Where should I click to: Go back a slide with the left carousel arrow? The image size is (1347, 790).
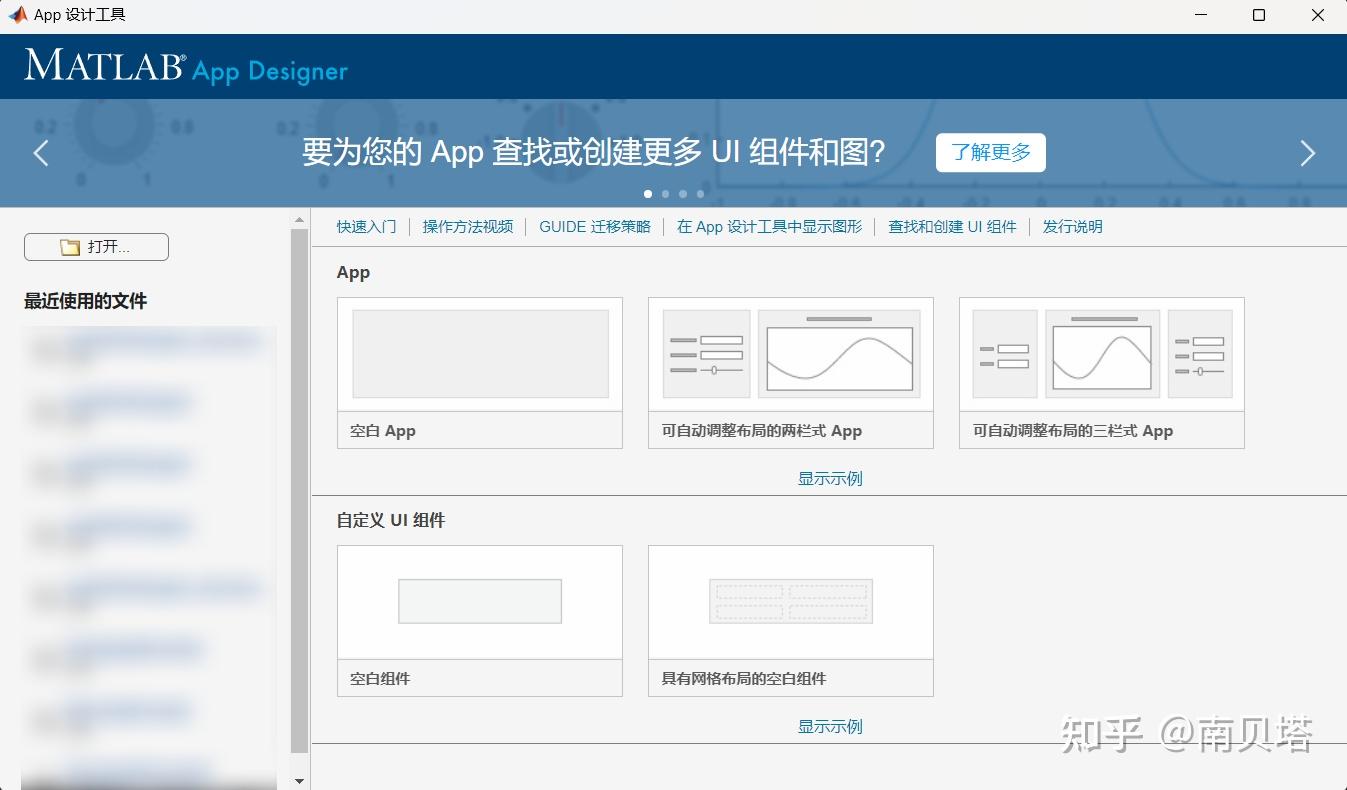40,153
